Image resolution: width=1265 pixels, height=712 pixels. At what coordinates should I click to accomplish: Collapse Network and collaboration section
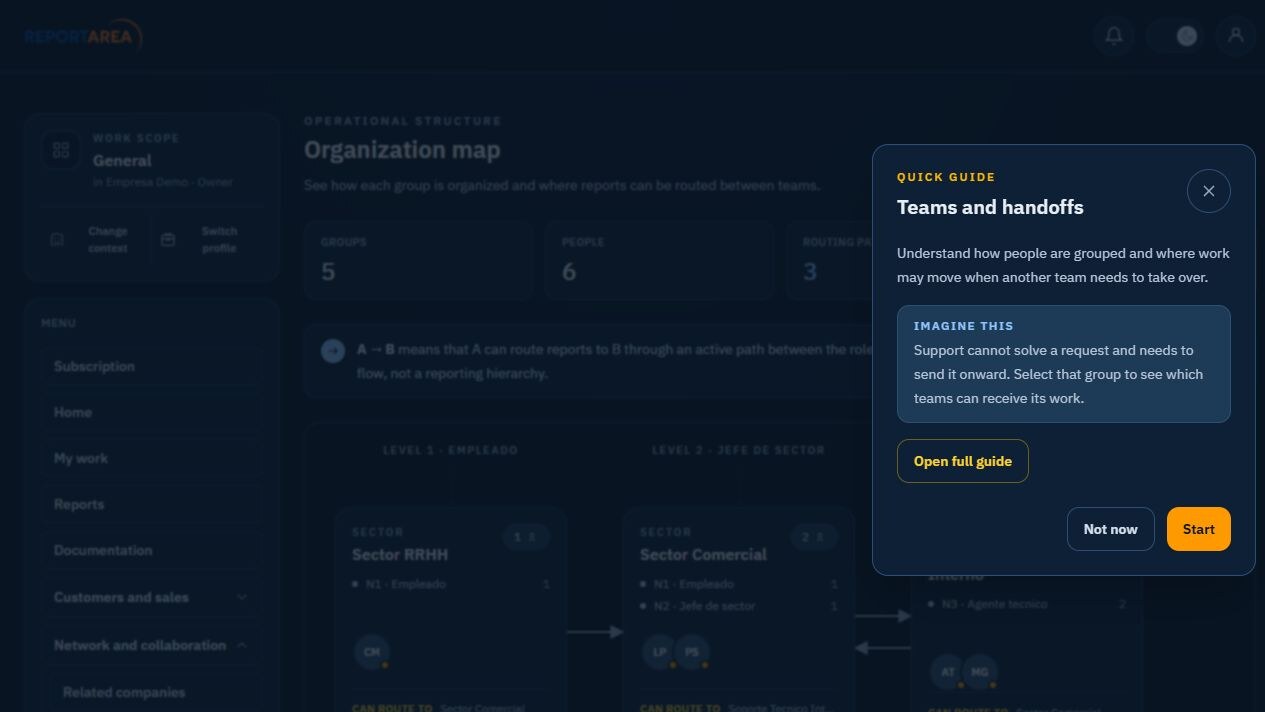pos(150,645)
